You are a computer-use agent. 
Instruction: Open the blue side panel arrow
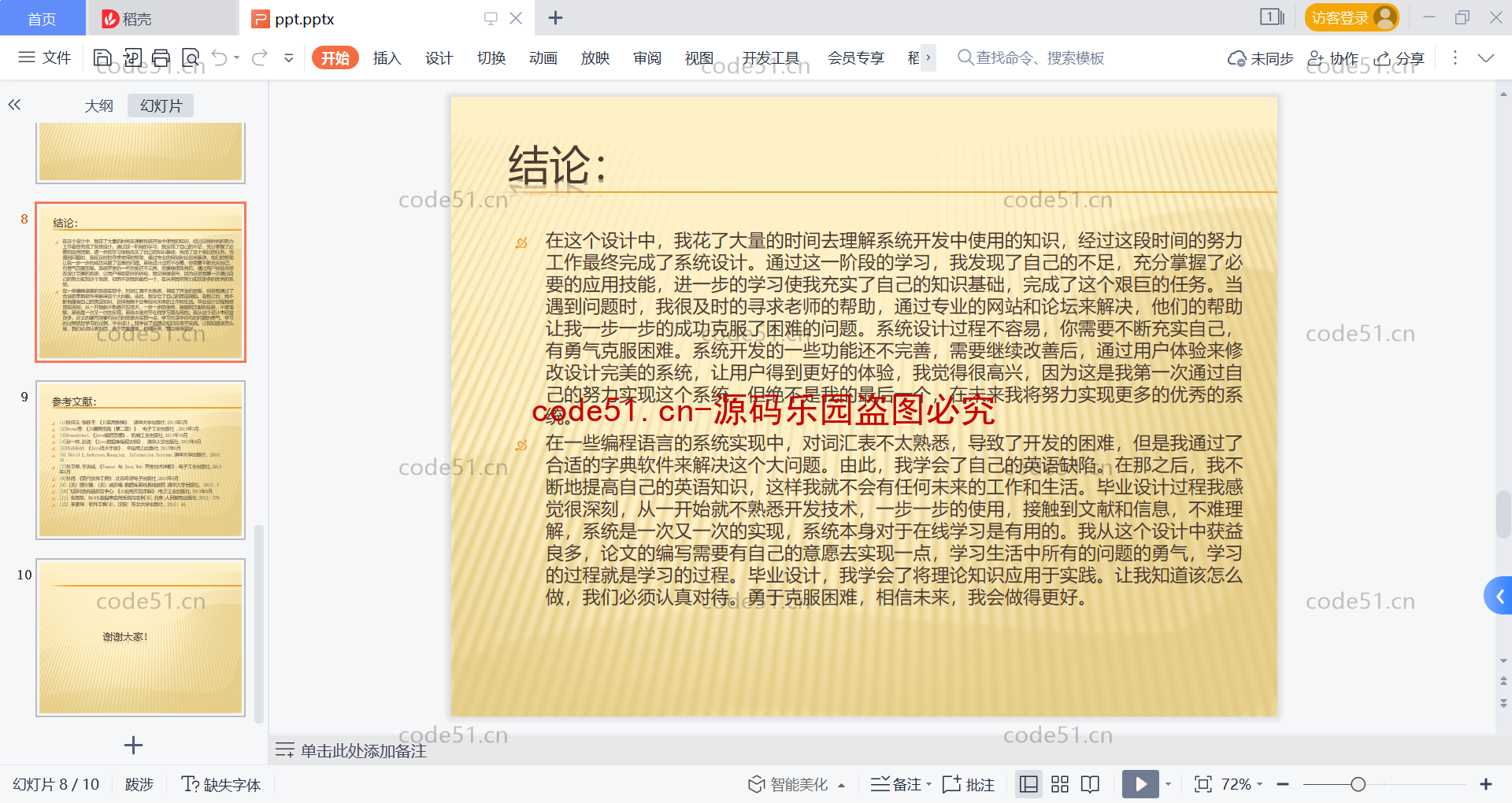[x=1499, y=596]
